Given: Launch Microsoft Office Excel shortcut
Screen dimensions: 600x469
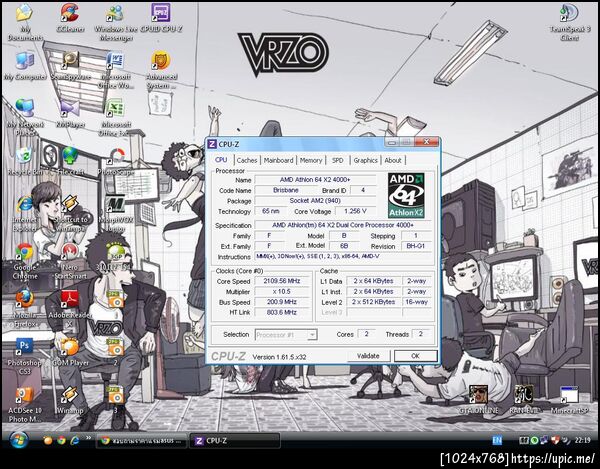Looking at the screenshot, I should pos(116,118).
